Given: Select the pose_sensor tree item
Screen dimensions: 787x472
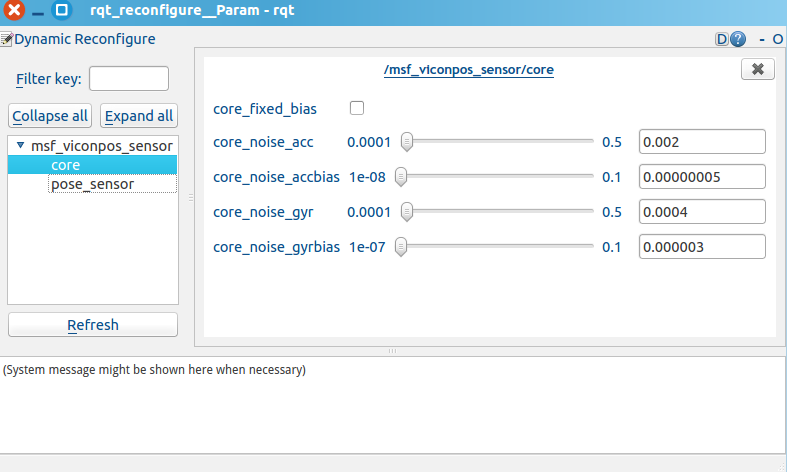Looking at the screenshot, I should (x=112, y=184).
